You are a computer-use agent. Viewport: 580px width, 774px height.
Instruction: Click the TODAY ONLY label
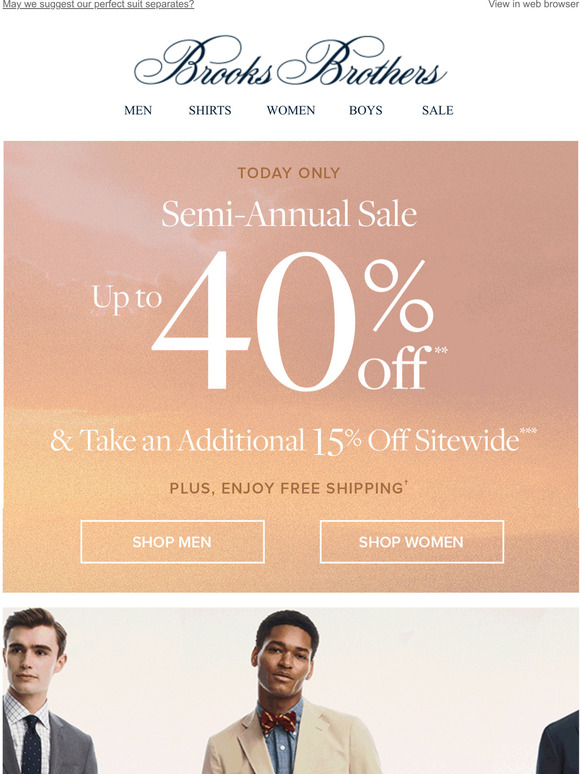[289, 173]
